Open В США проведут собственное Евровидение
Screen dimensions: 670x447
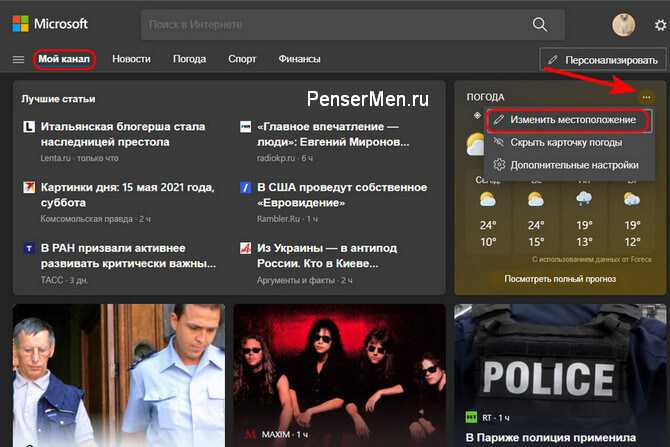342,195
